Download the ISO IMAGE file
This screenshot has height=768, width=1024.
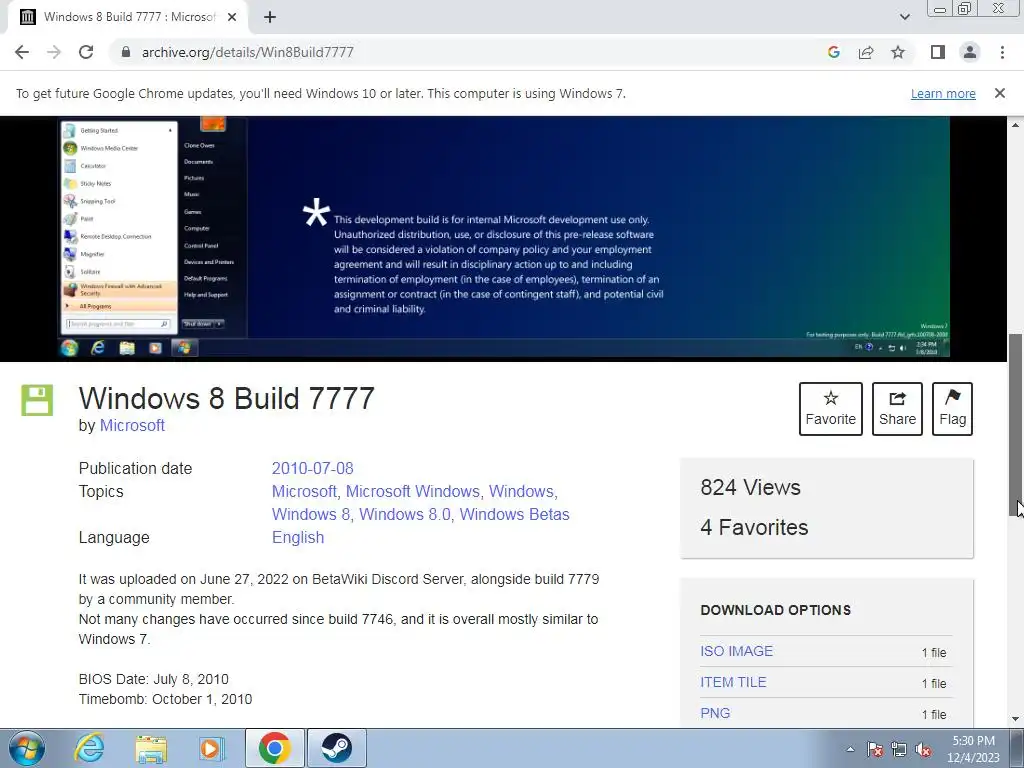click(x=737, y=651)
